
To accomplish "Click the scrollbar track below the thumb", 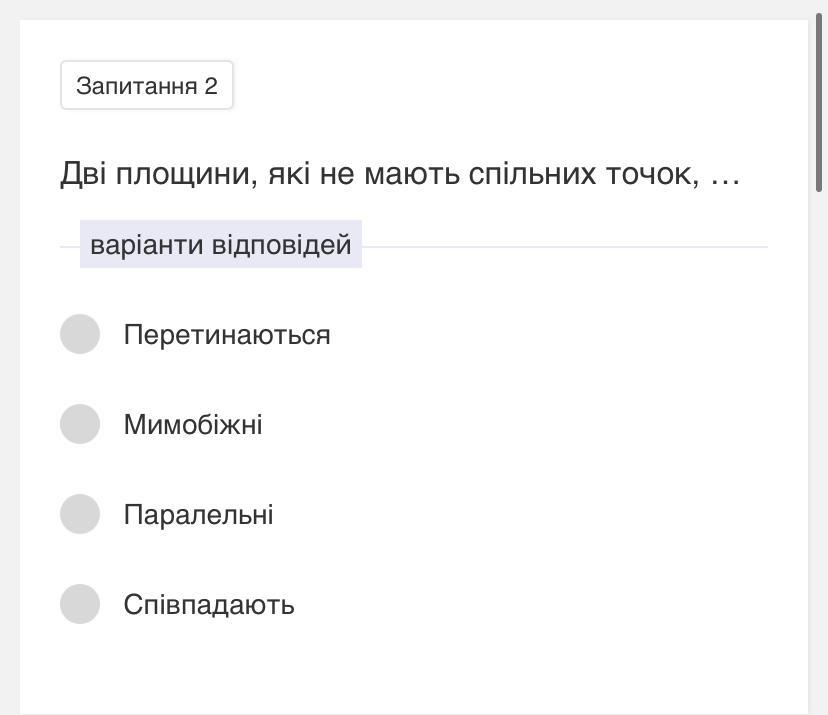I will point(821,450).
